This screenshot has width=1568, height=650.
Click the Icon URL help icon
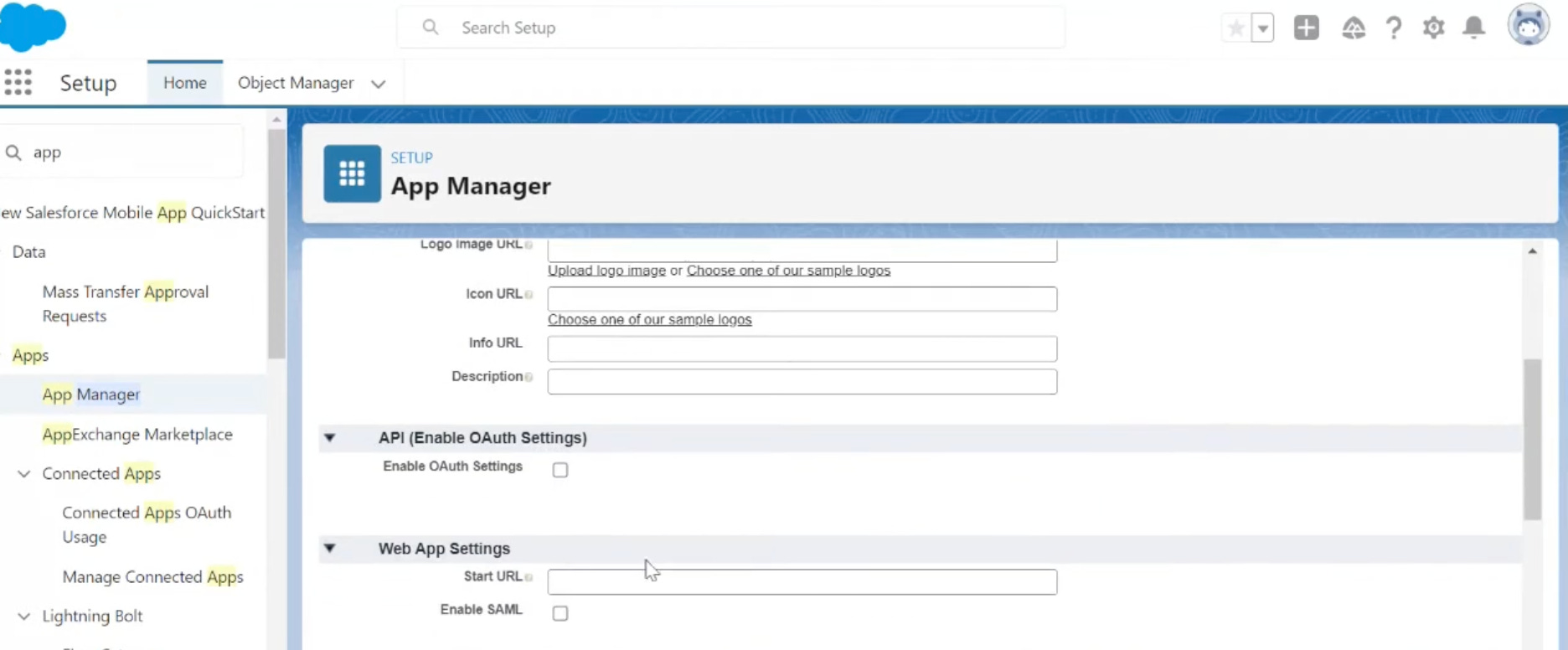pos(529,295)
